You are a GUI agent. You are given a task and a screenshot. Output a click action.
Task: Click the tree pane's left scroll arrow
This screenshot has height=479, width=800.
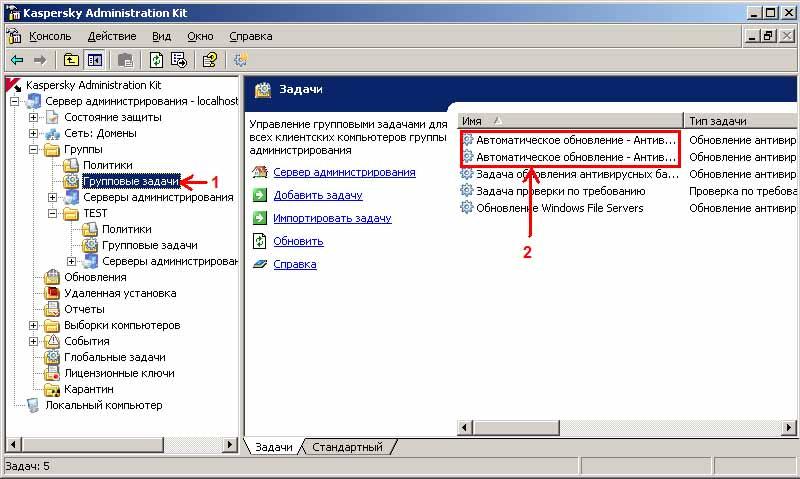pyautogui.click(x=13, y=445)
